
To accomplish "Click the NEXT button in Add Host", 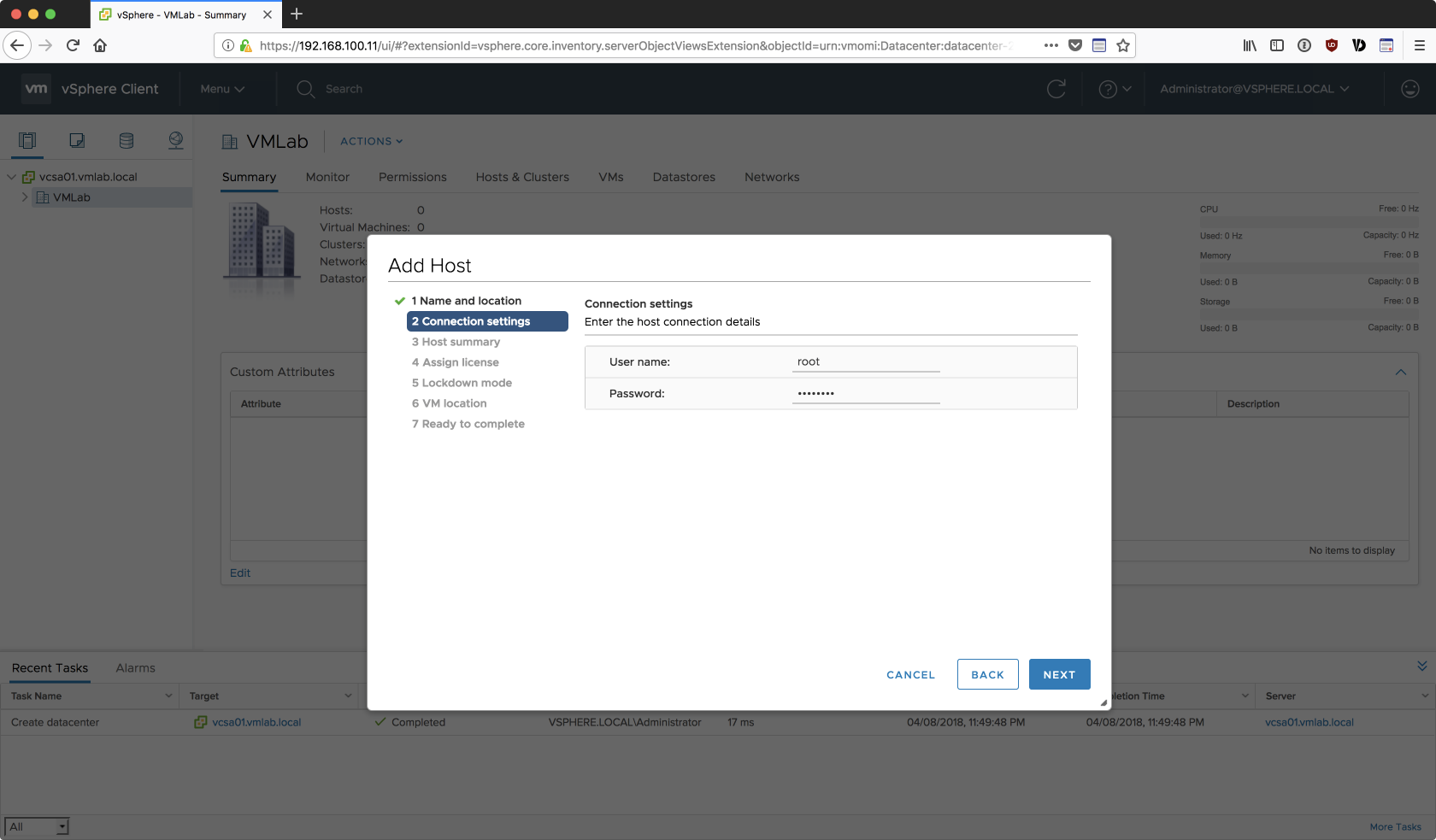I will [x=1059, y=674].
